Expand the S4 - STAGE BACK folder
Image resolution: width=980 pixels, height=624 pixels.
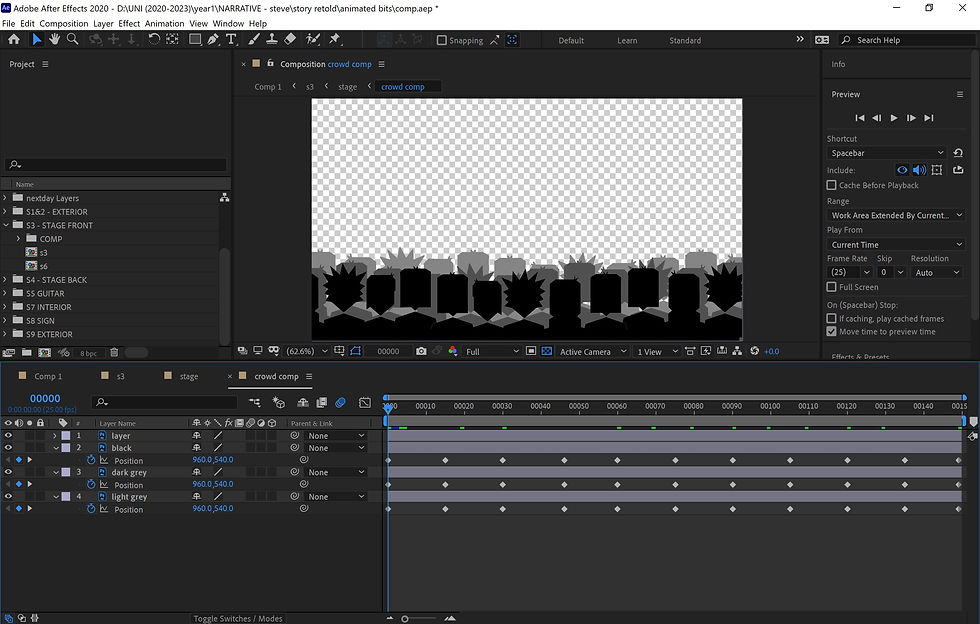point(6,280)
